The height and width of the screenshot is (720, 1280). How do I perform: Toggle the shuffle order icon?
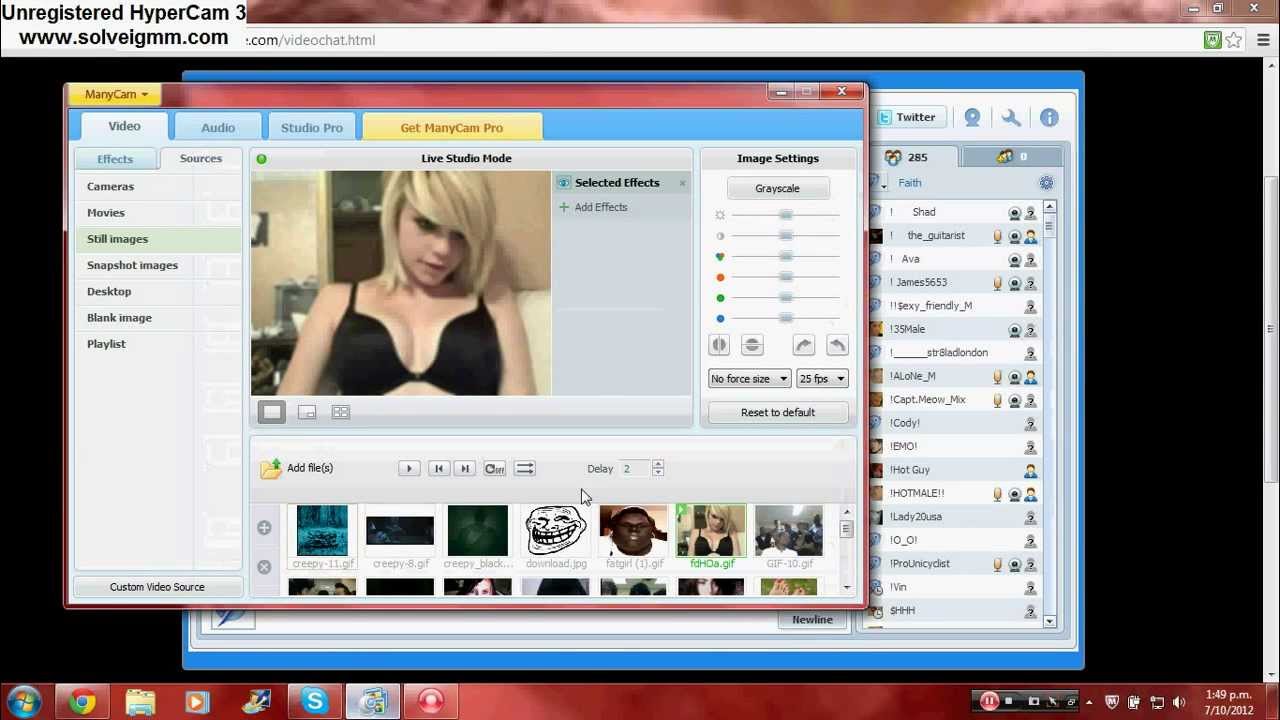pyautogui.click(x=525, y=468)
